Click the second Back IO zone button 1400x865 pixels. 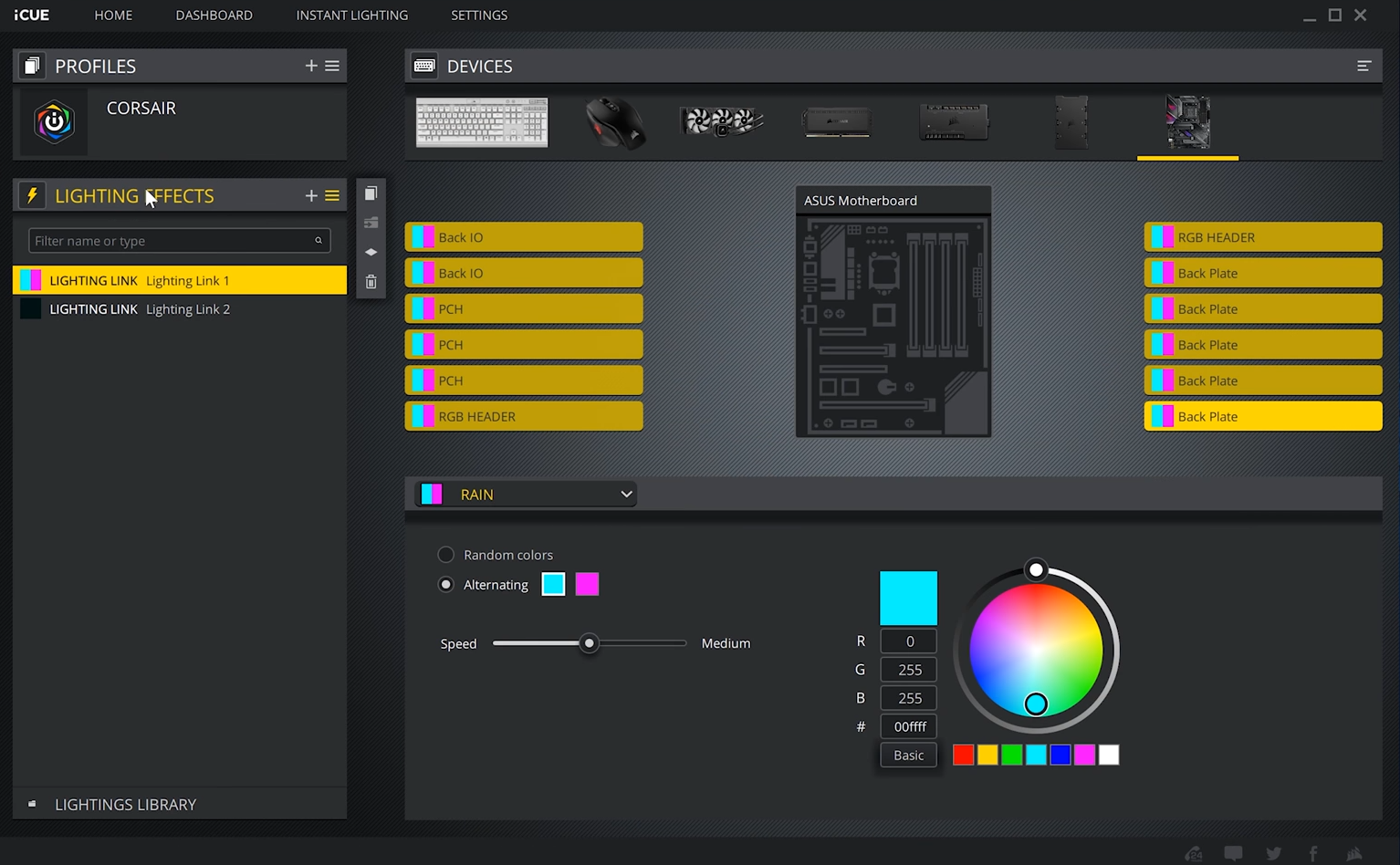(x=524, y=273)
